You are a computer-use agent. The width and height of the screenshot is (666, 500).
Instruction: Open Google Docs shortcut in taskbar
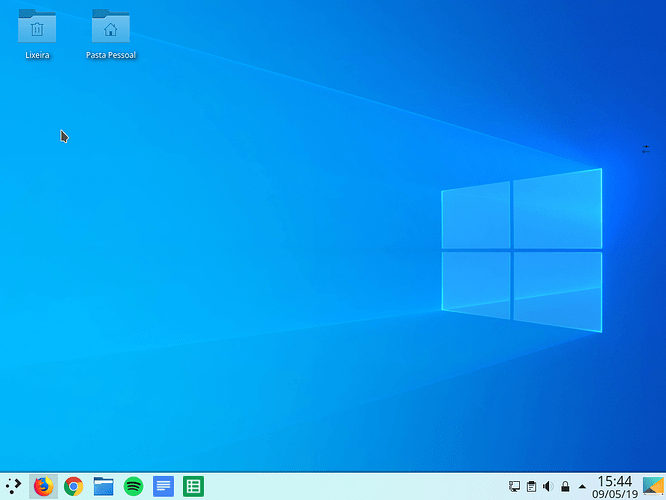point(164,486)
